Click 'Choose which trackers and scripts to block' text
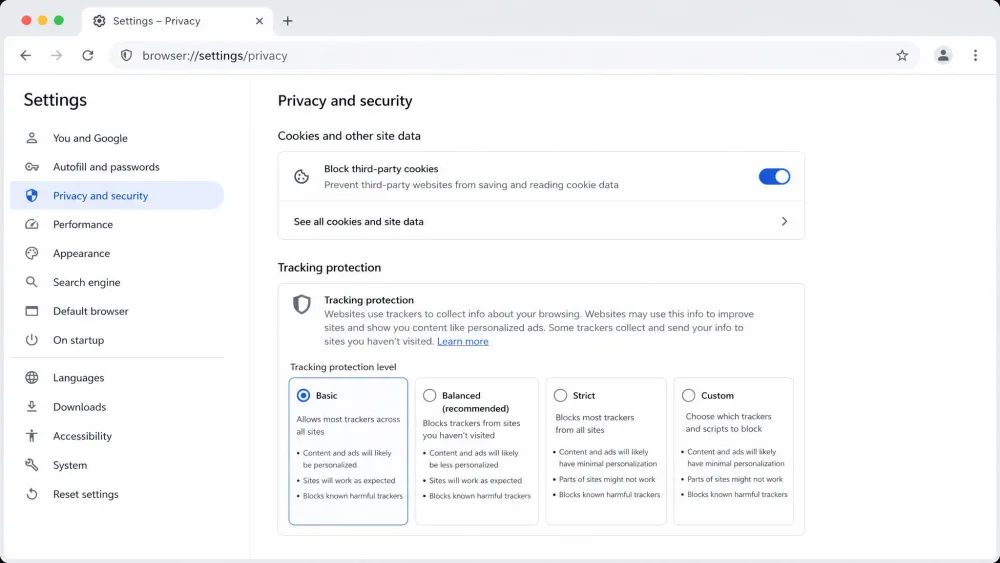Image resolution: width=1000 pixels, height=563 pixels. tap(728, 423)
